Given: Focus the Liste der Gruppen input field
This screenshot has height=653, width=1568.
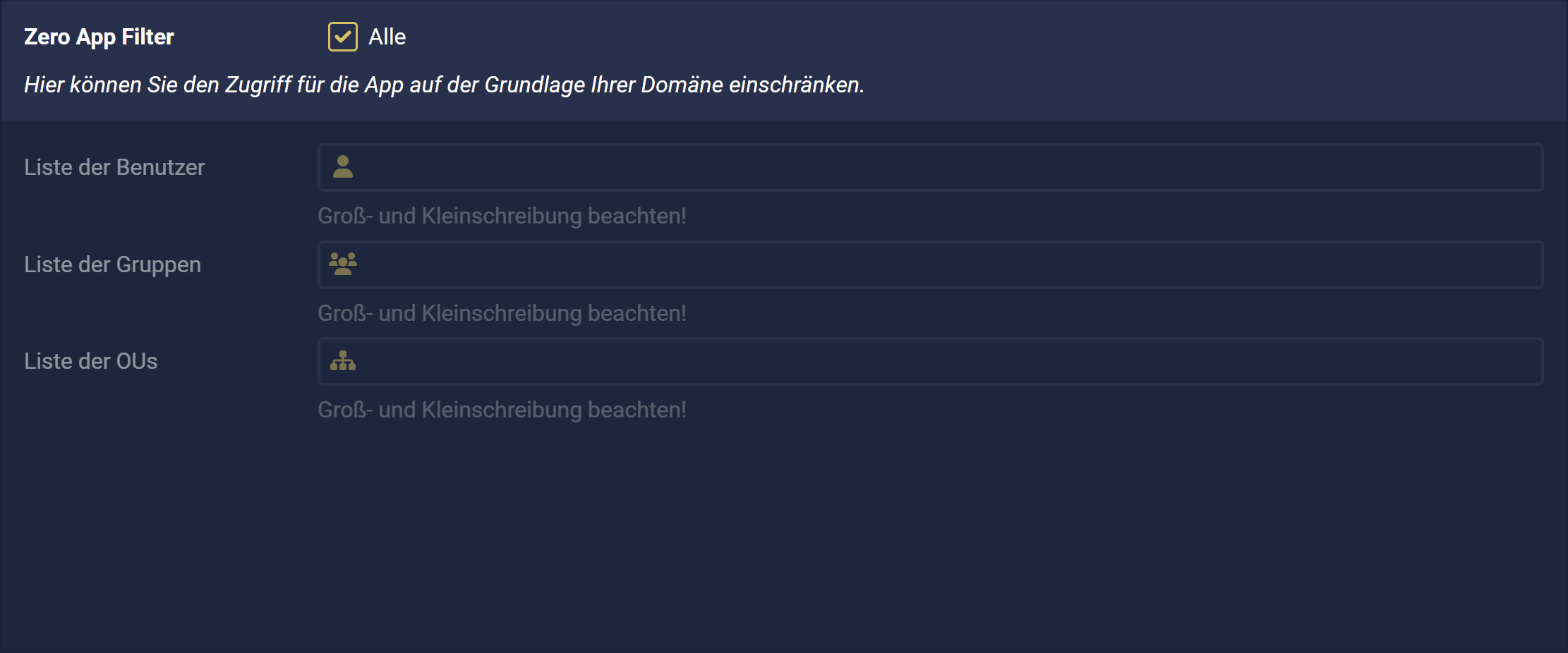Looking at the screenshot, I should point(930,264).
